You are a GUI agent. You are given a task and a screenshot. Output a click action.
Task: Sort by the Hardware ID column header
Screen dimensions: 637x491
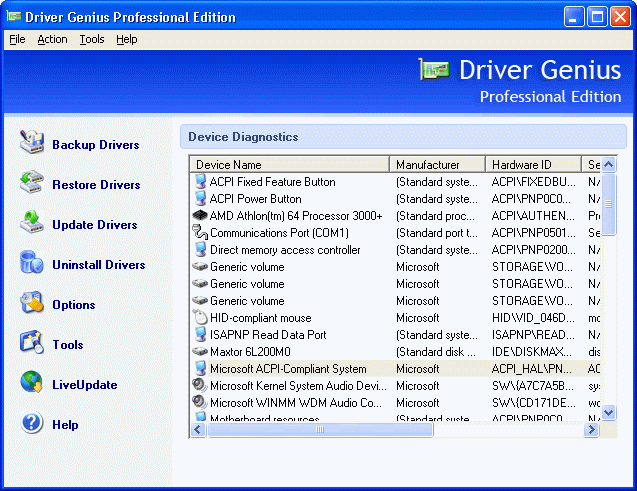coord(533,164)
